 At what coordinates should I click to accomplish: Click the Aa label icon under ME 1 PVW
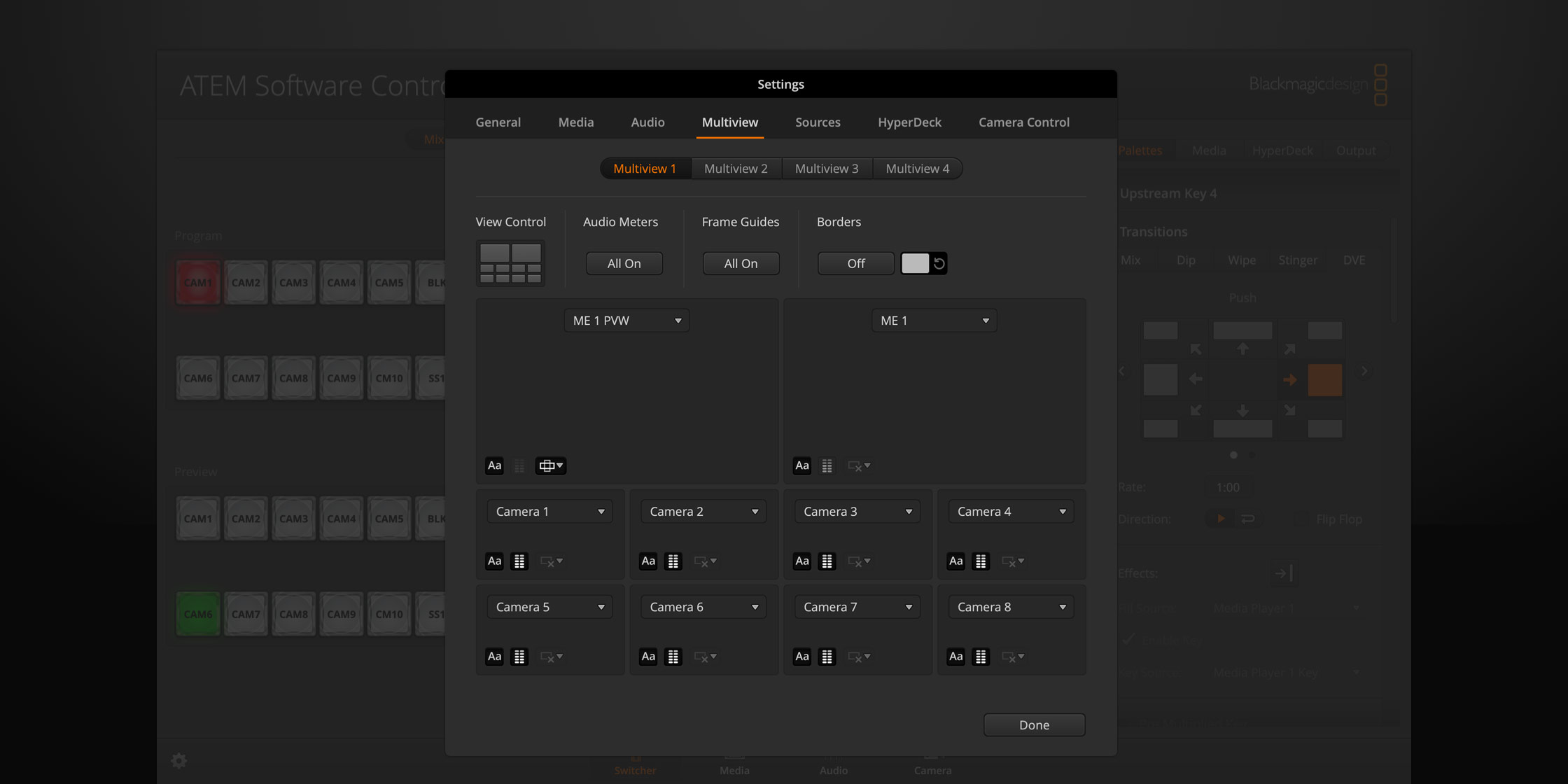click(x=494, y=465)
